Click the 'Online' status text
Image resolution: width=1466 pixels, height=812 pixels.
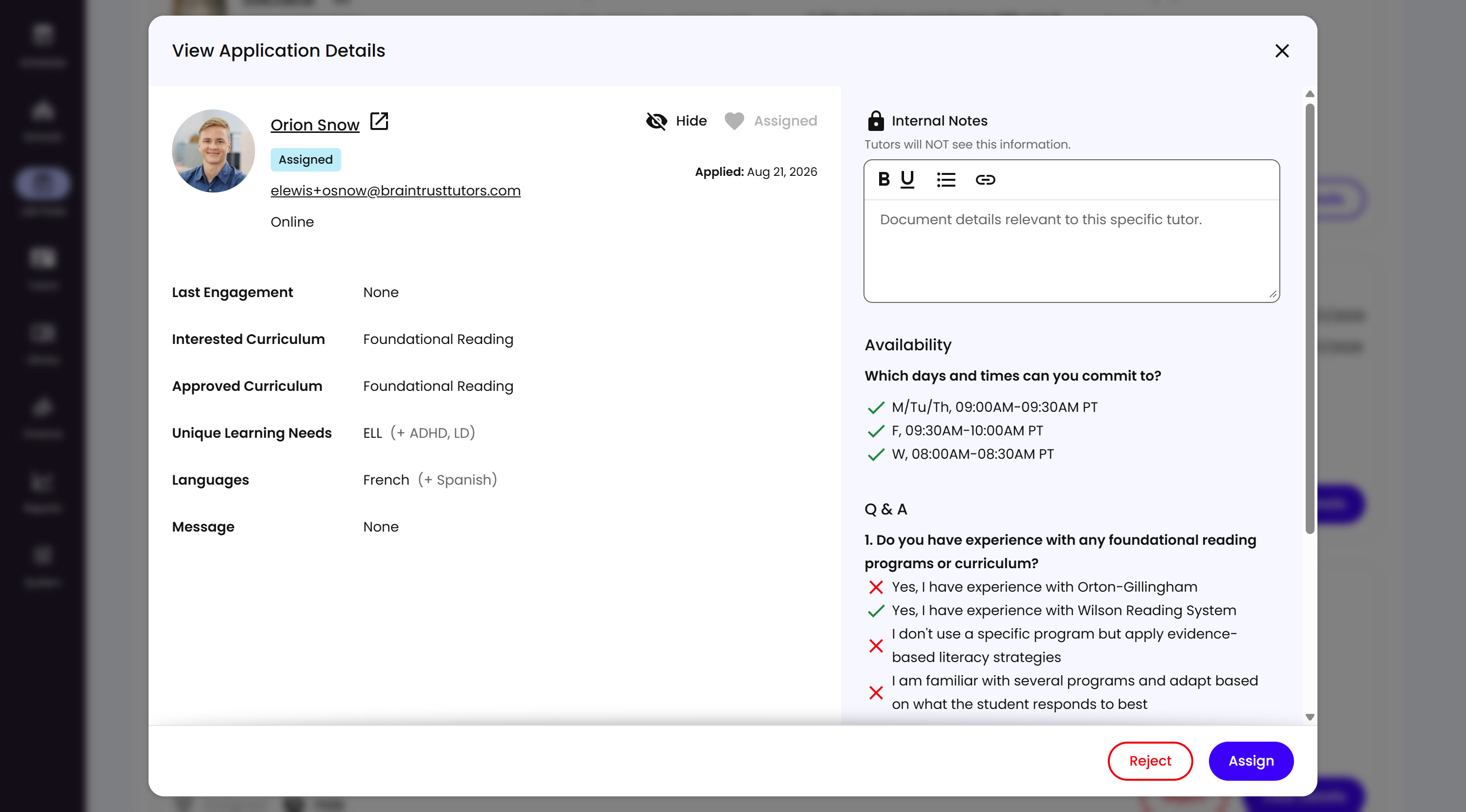coord(292,222)
